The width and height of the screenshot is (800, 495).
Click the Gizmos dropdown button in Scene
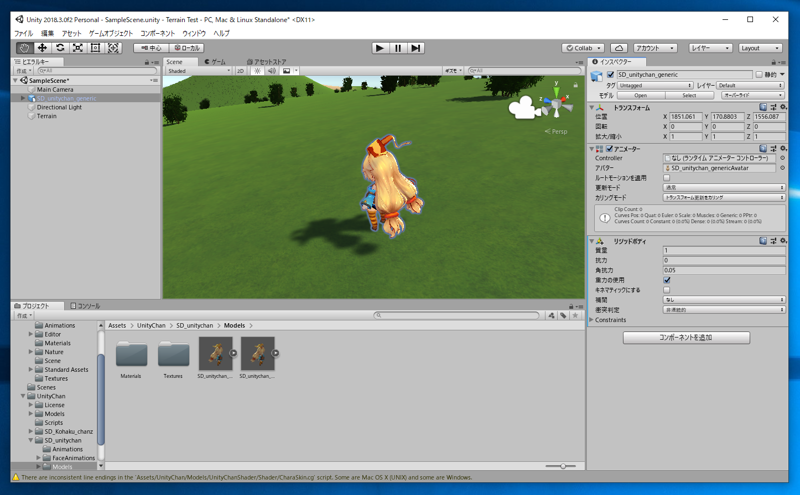coord(453,71)
